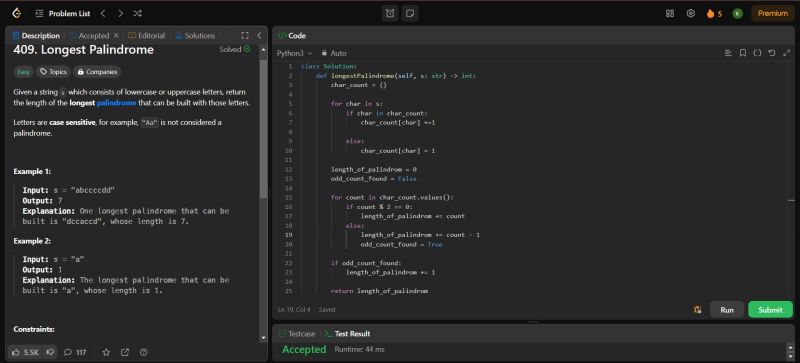Check the streak fire counter
The image size is (800, 363).
click(x=714, y=14)
